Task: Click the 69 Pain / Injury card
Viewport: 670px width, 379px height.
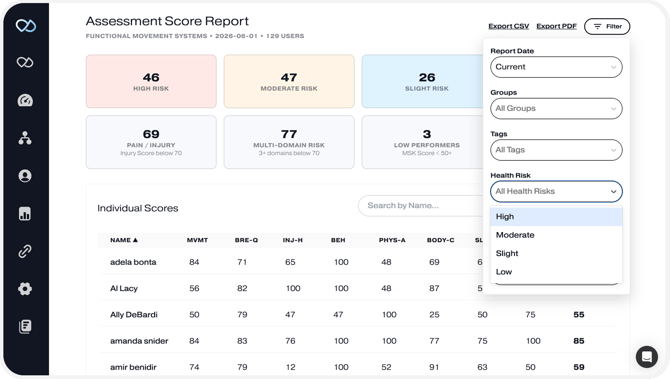Action: 151,142
